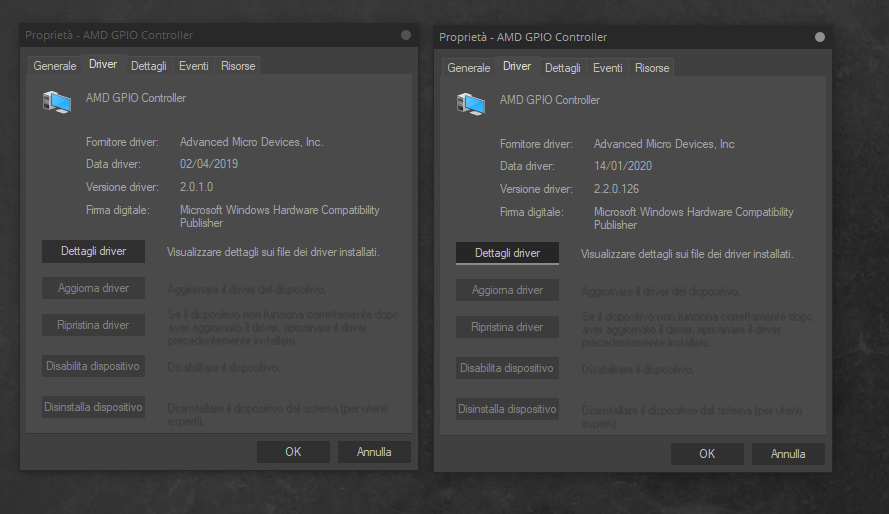
Task: Click driver date 14/01/2020
Action: click(x=623, y=166)
